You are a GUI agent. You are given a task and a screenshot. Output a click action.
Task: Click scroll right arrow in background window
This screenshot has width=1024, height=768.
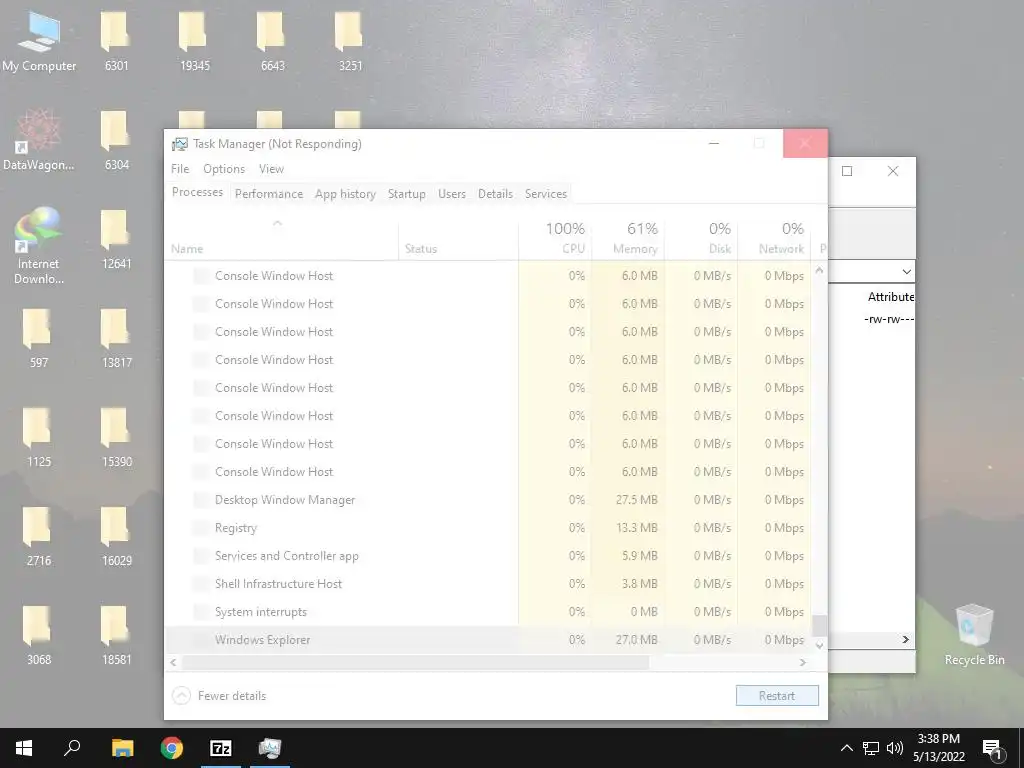click(906, 639)
